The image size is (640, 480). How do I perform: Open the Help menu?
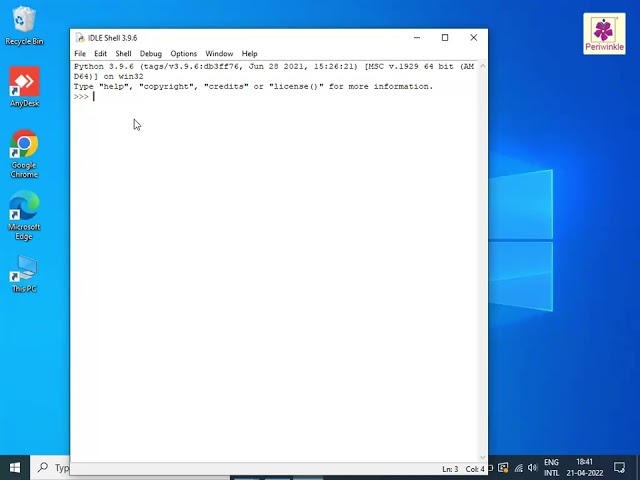click(249, 53)
